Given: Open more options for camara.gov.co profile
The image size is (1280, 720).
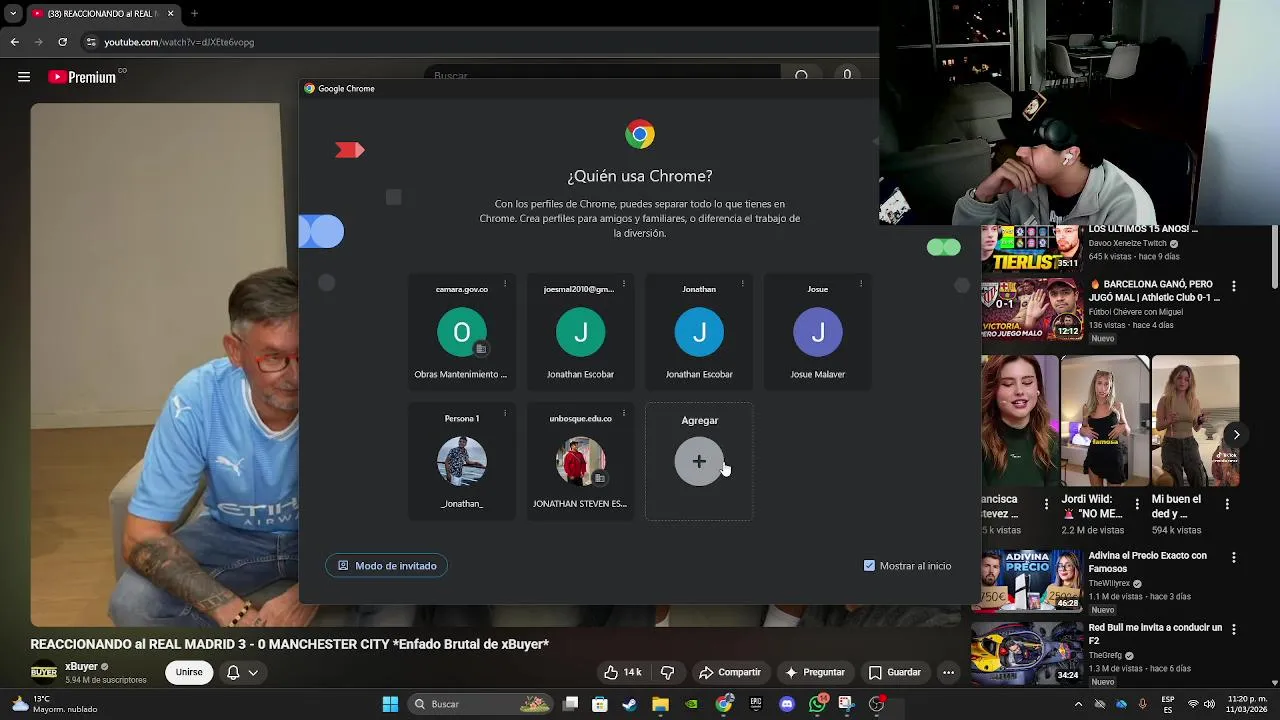Looking at the screenshot, I should coord(505,284).
